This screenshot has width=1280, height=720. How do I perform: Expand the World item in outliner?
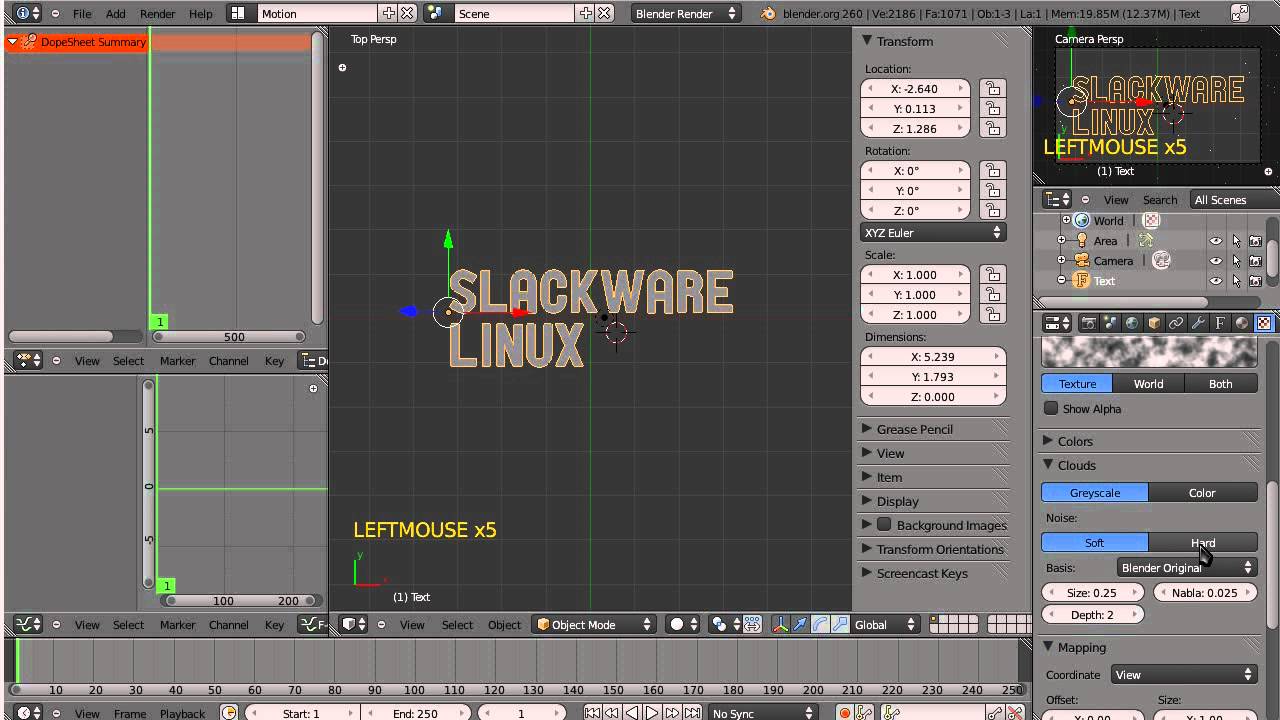point(1066,220)
